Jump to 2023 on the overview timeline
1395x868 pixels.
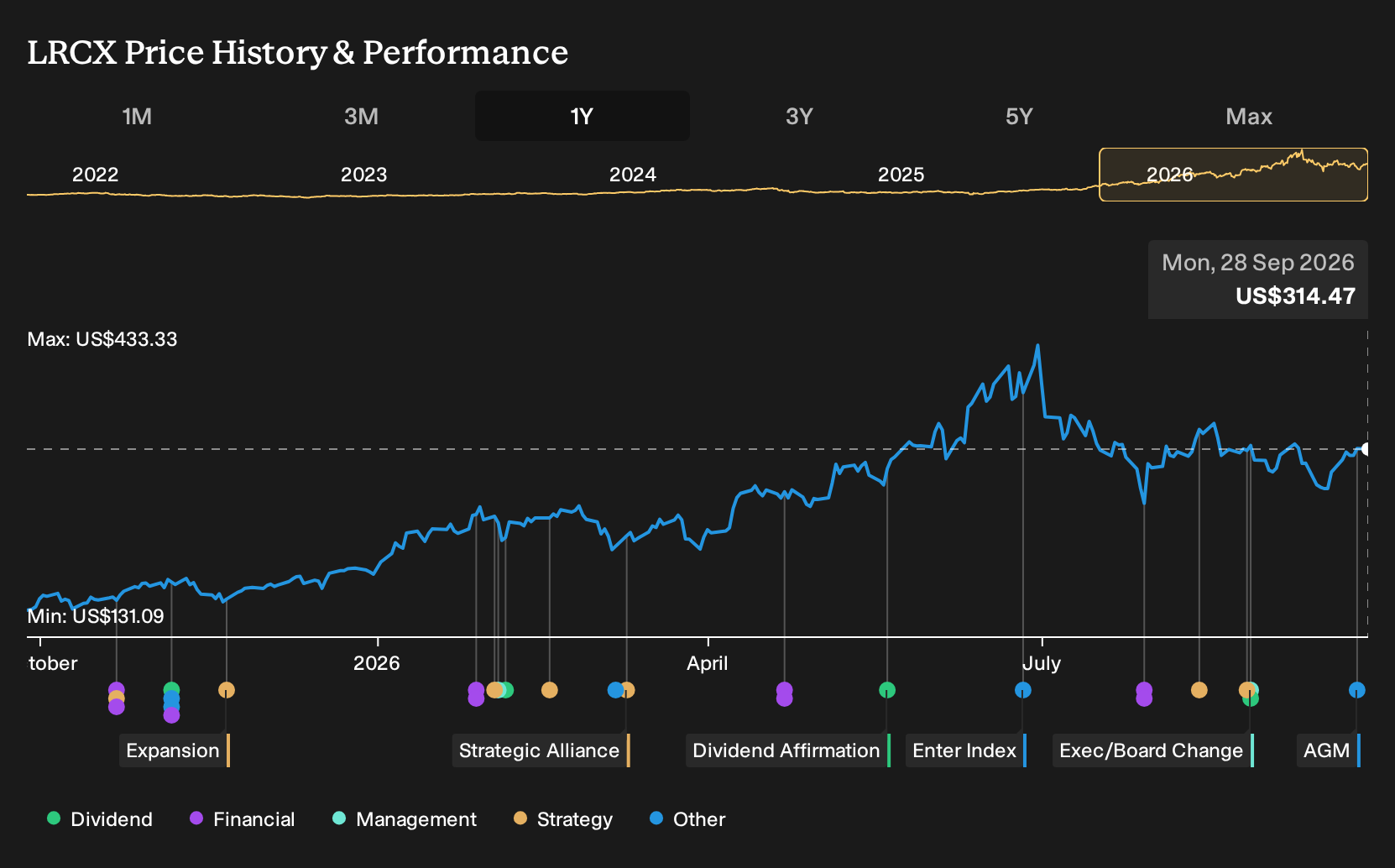tap(363, 175)
